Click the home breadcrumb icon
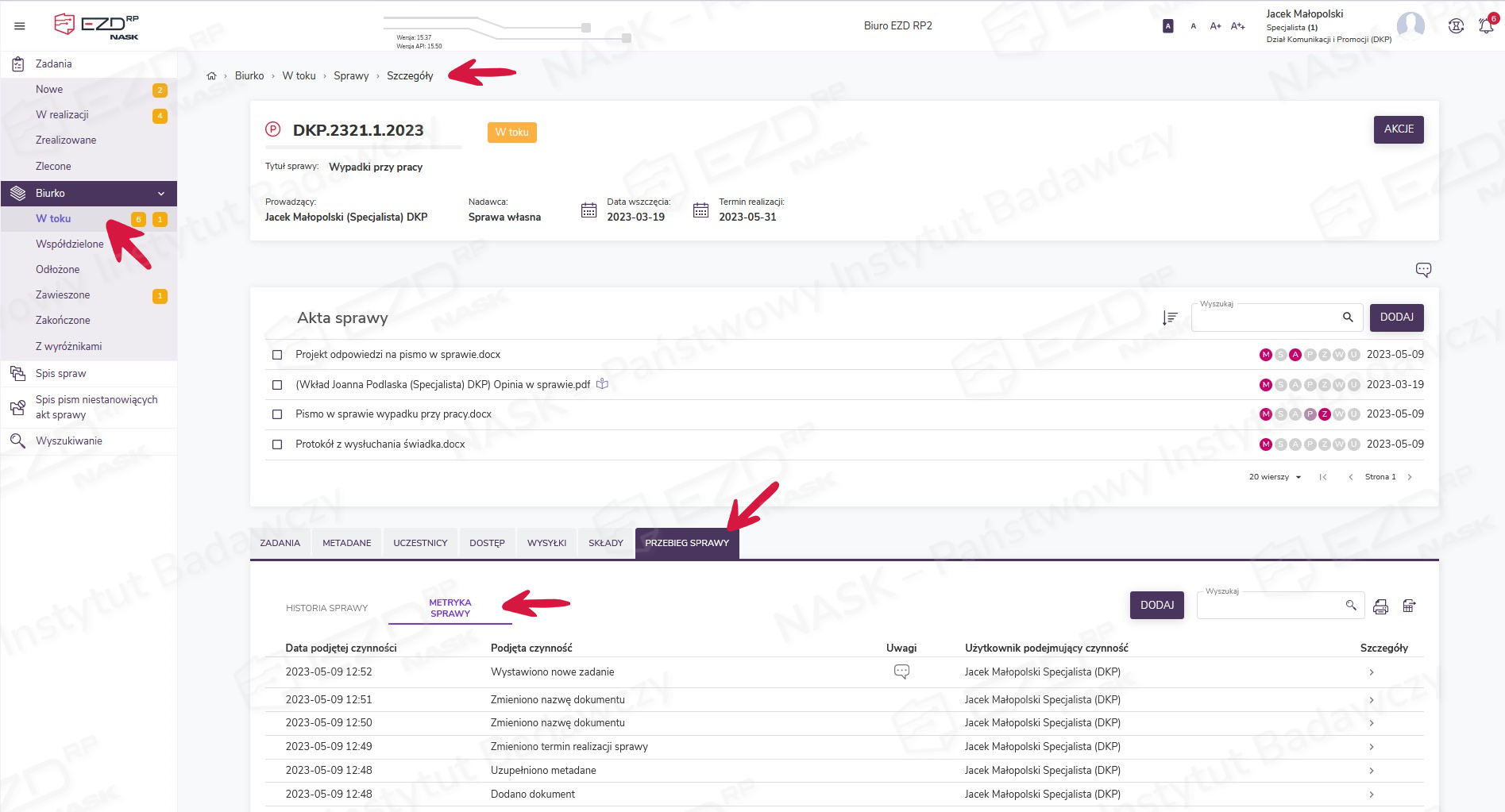 pos(211,76)
